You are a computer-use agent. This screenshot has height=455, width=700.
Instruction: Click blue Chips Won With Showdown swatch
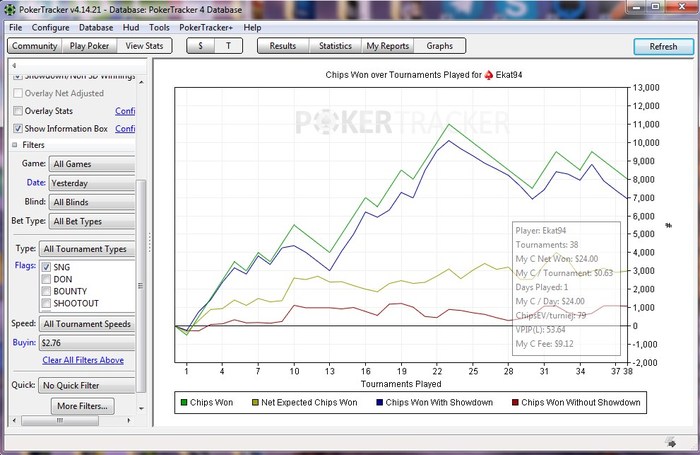[379, 403]
